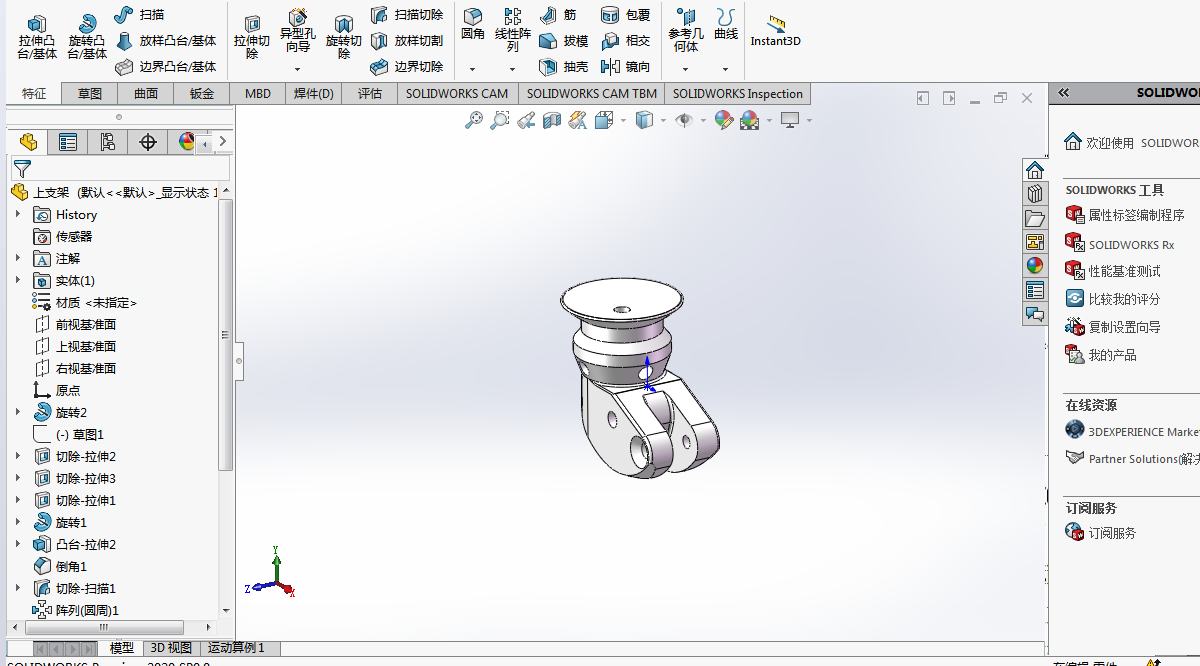Open the edit appearance color sphere
Viewport: 1200px width, 666px height.
[724, 120]
